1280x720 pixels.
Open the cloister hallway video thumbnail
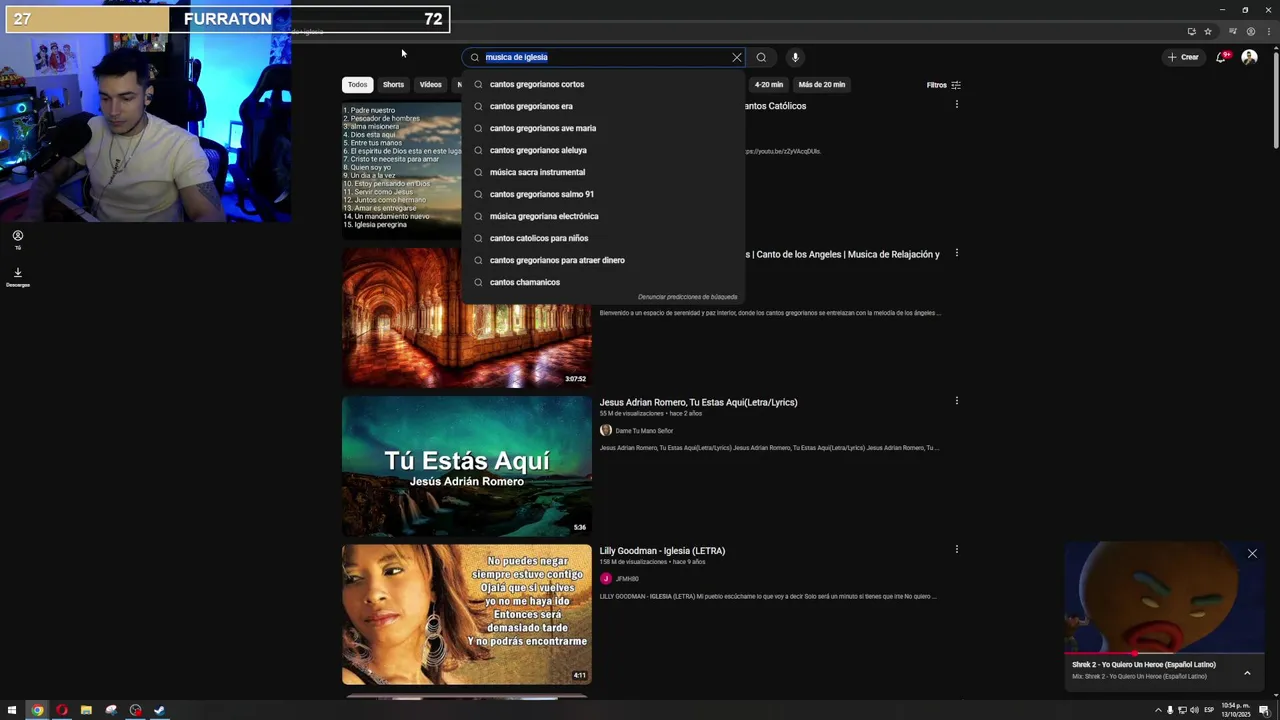pos(467,318)
